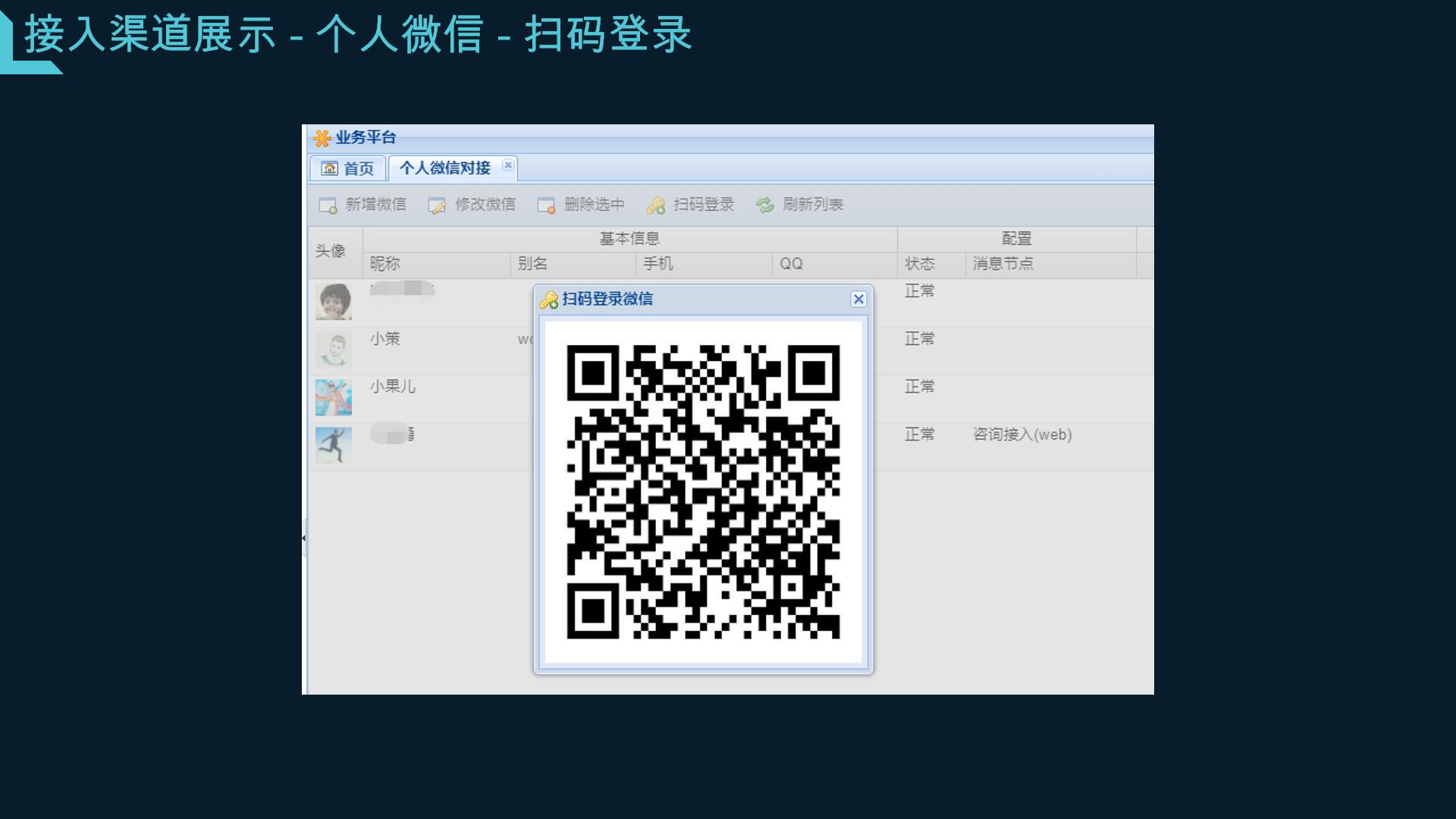Click the QQ column header

tap(834, 264)
